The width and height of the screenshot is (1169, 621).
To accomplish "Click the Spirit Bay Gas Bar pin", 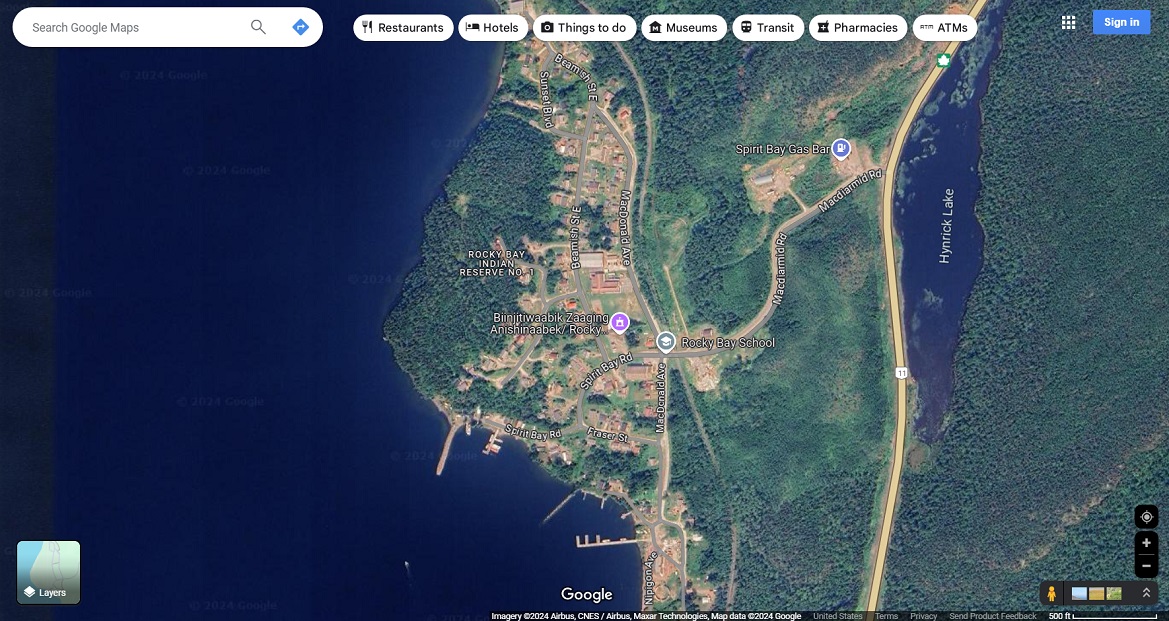I will pos(841,149).
